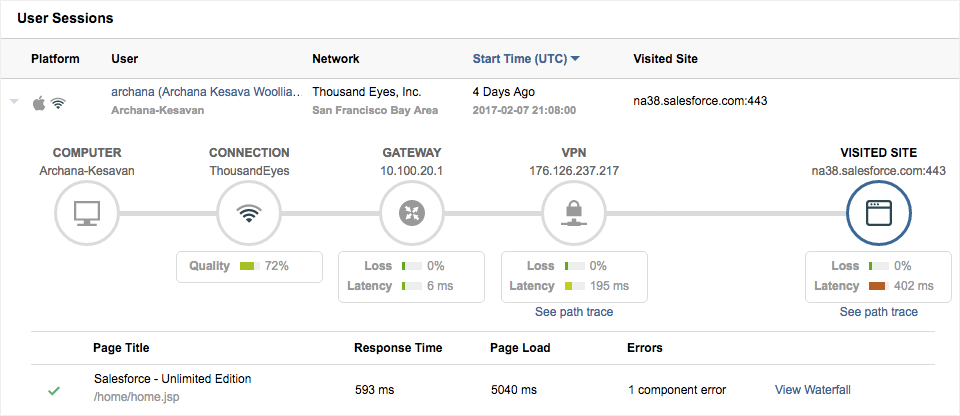The width and height of the screenshot is (960, 416).
Task: Click the Salesforce - Unlimited Edition page title
Action: 172,379
